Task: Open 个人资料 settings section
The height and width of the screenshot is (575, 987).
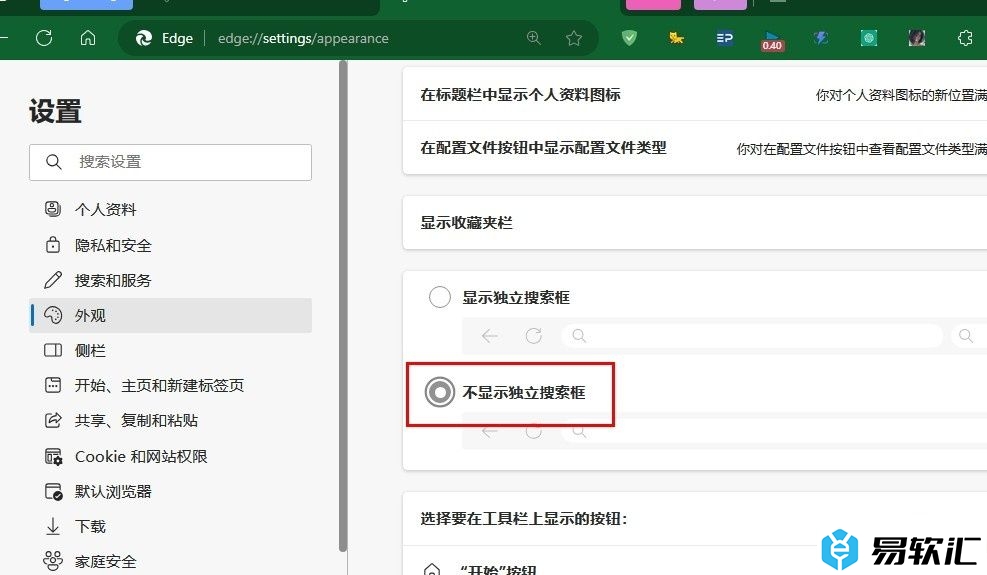Action: tap(105, 210)
